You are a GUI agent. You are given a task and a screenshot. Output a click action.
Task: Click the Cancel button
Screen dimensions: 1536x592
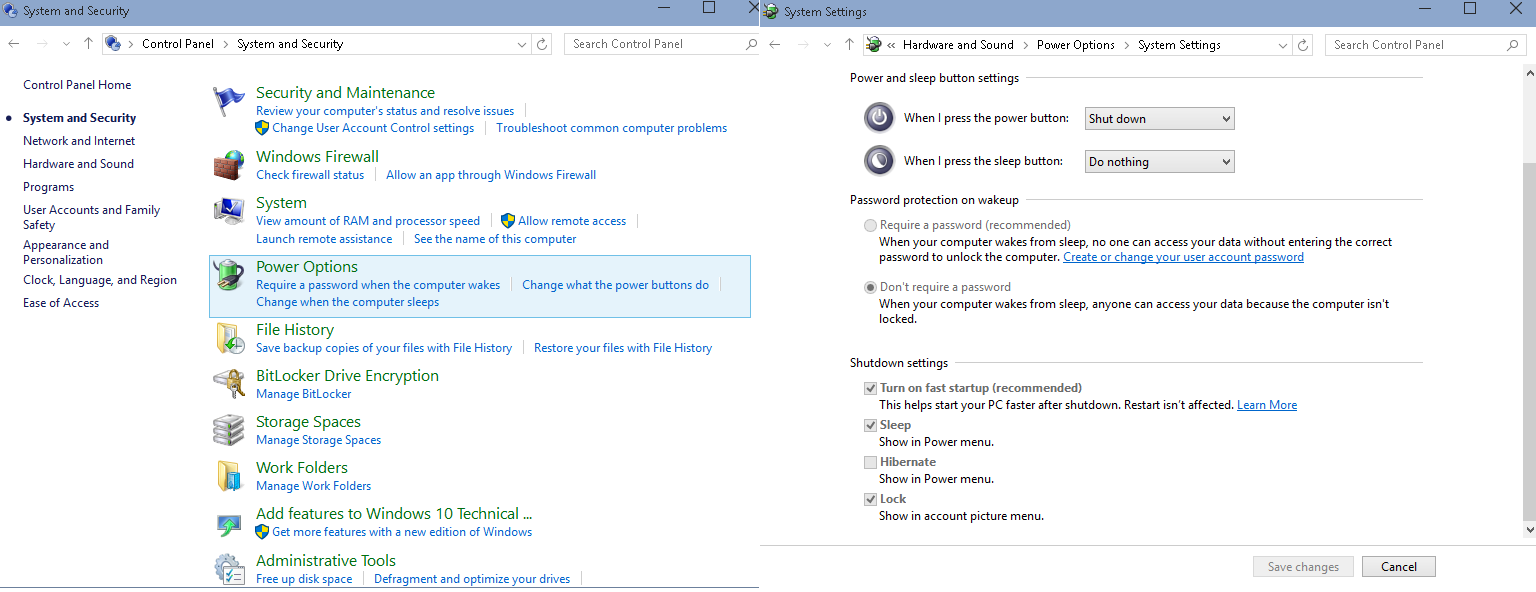(1399, 567)
